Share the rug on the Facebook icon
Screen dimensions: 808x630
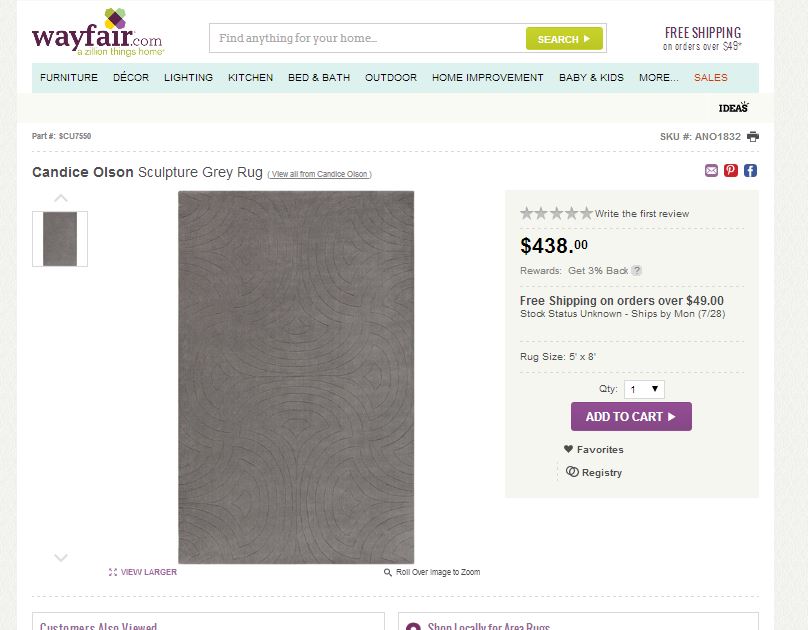point(750,171)
